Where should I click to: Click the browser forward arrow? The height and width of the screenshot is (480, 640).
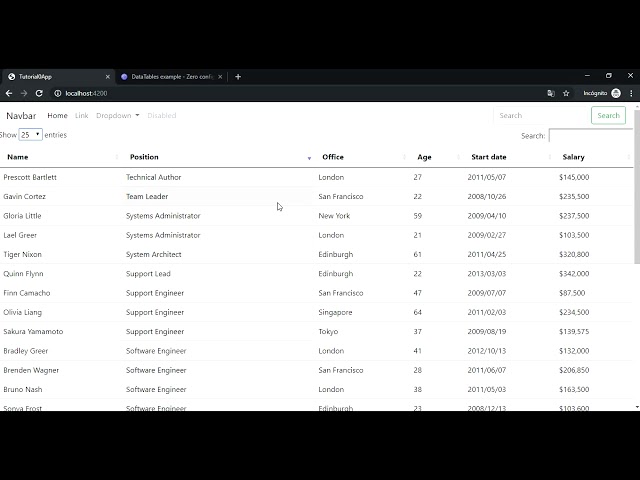point(24,93)
